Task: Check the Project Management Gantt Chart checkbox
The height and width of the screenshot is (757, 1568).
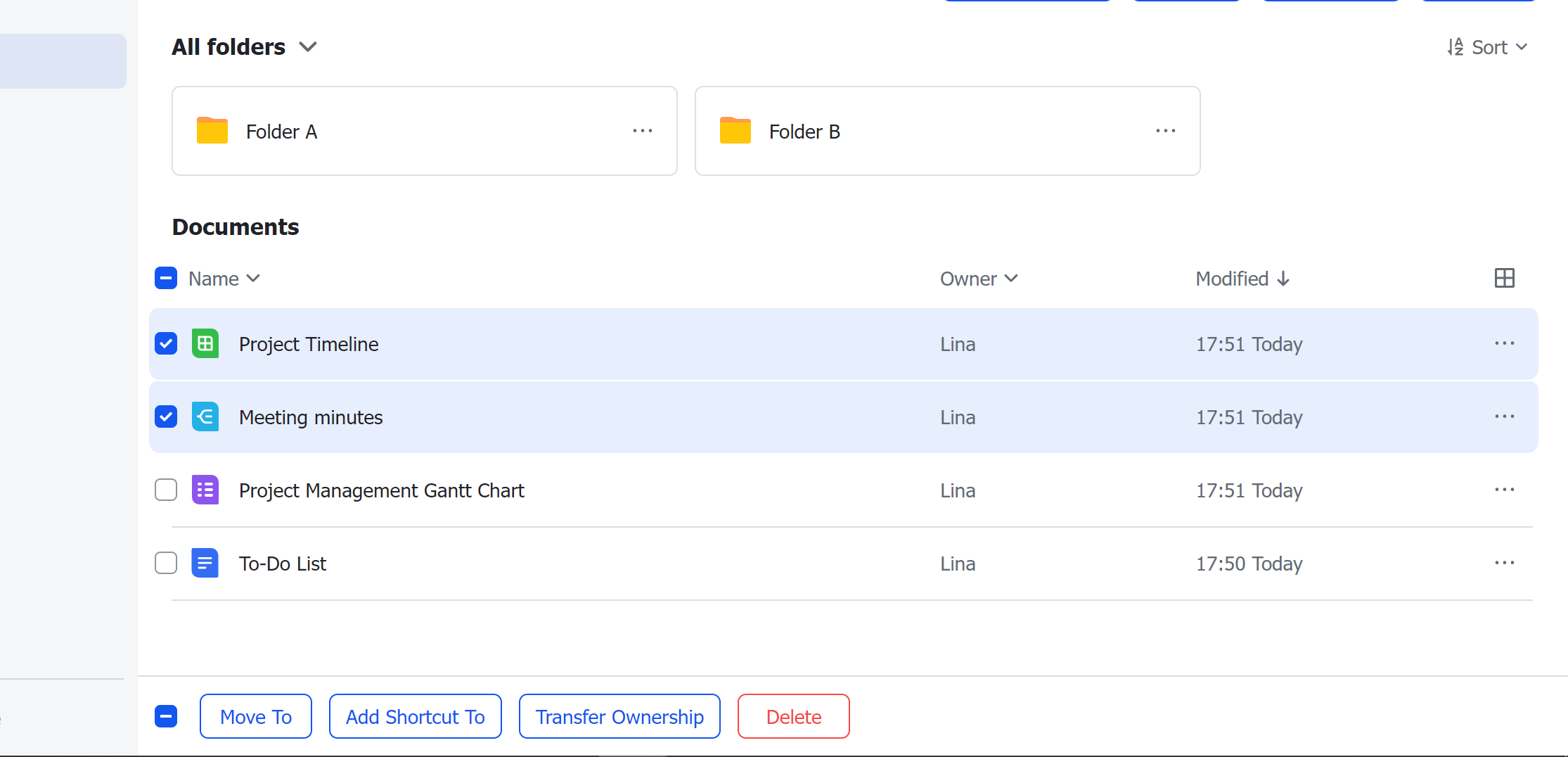Action: 166,490
